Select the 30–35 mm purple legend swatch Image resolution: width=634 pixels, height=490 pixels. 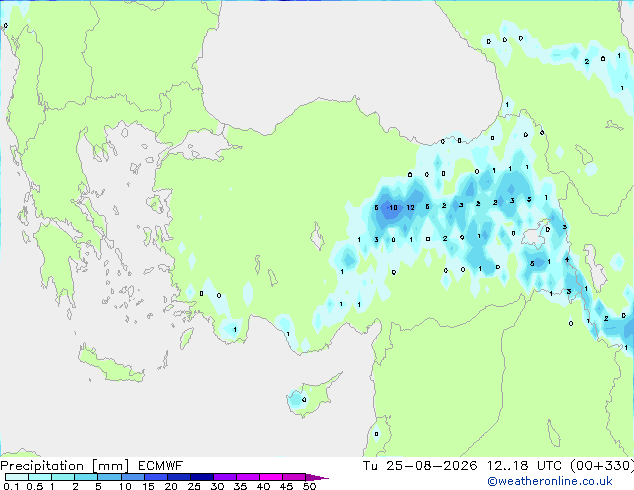pos(225,477)
